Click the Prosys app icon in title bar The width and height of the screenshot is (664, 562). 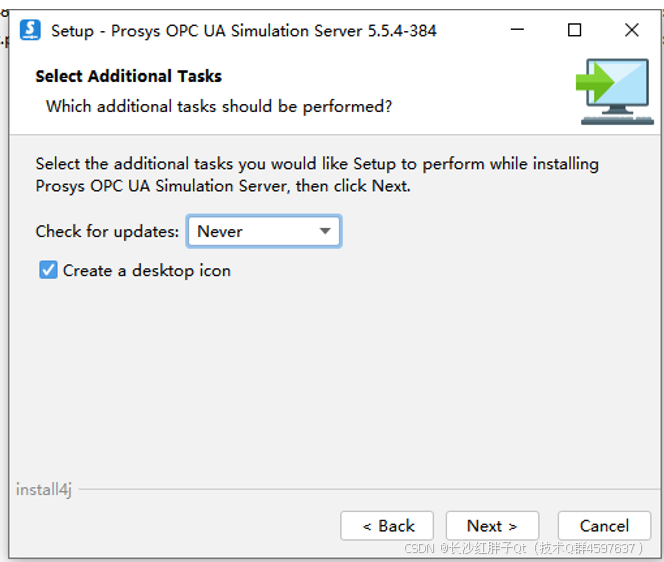pyautogui.click(x=31, y=30)
